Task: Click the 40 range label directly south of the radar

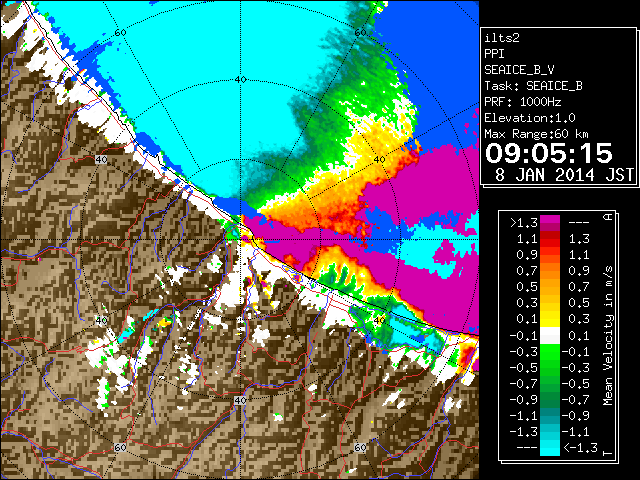Action: coord(240,400)
